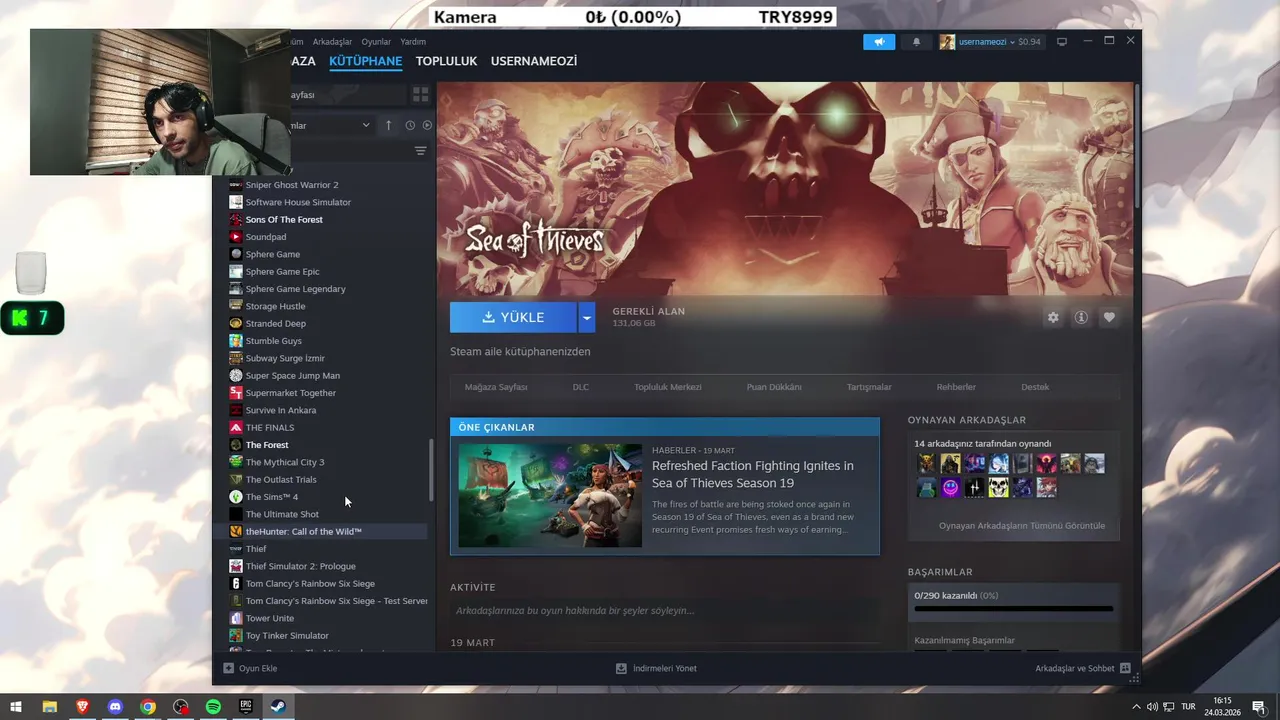1280x720 pixels.
Task: Click the activity comment input field
Action: [x=665, y=610]
